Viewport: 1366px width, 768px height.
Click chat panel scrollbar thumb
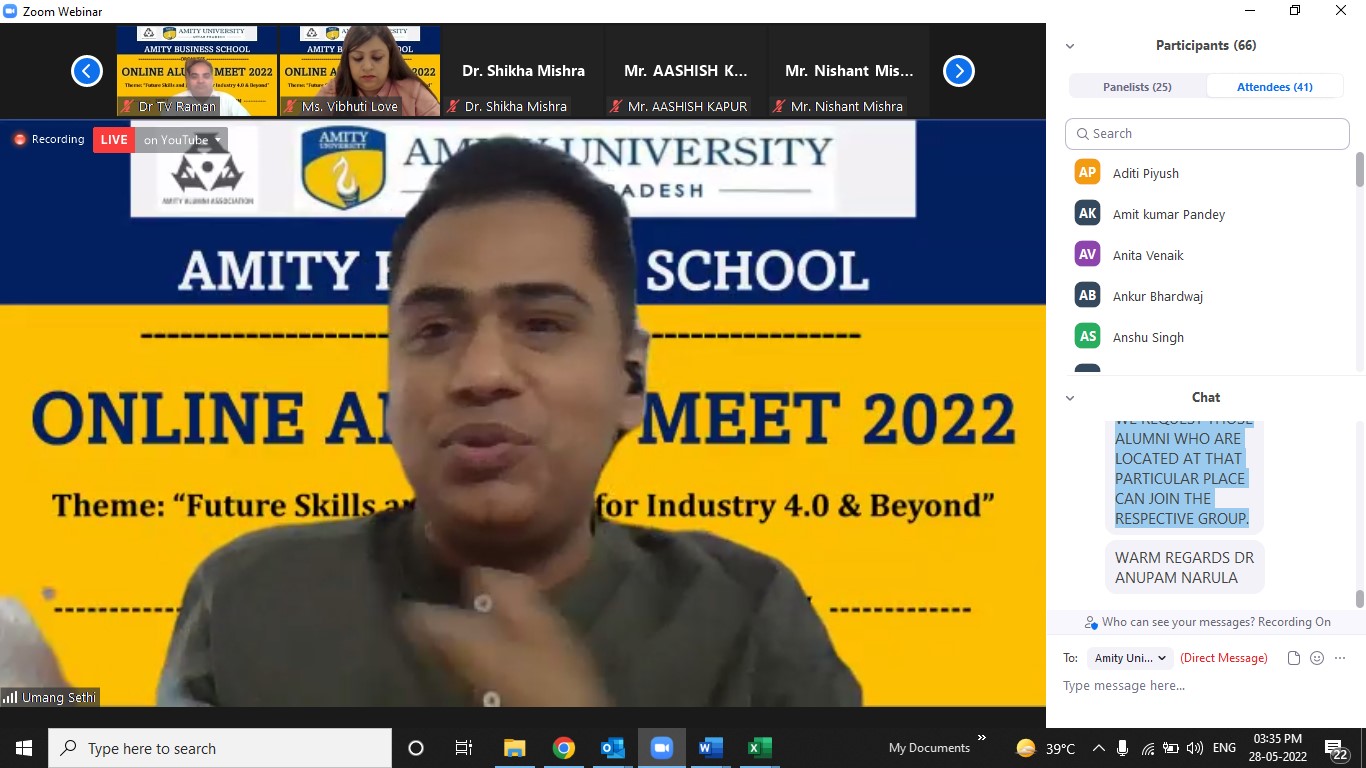pos(1360,599)
